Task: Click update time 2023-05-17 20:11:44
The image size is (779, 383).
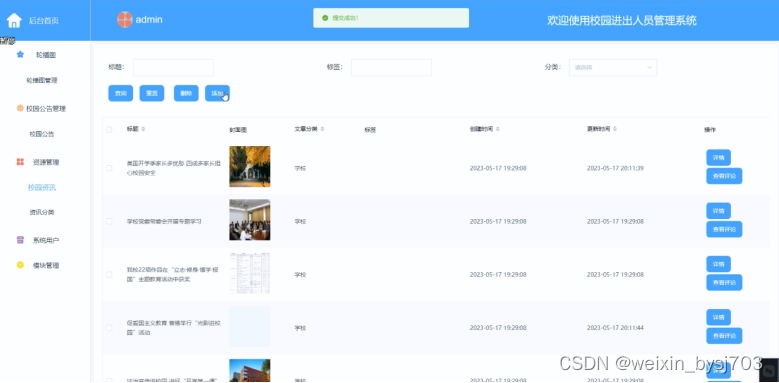Action: (615, 328)
